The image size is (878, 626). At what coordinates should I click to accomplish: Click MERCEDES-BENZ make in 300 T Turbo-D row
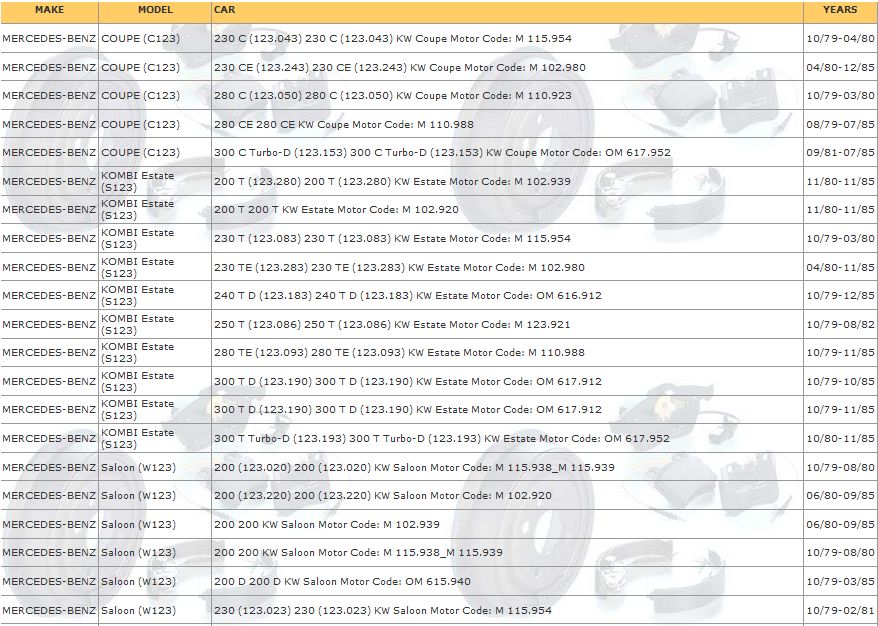[x=49, y=438]
